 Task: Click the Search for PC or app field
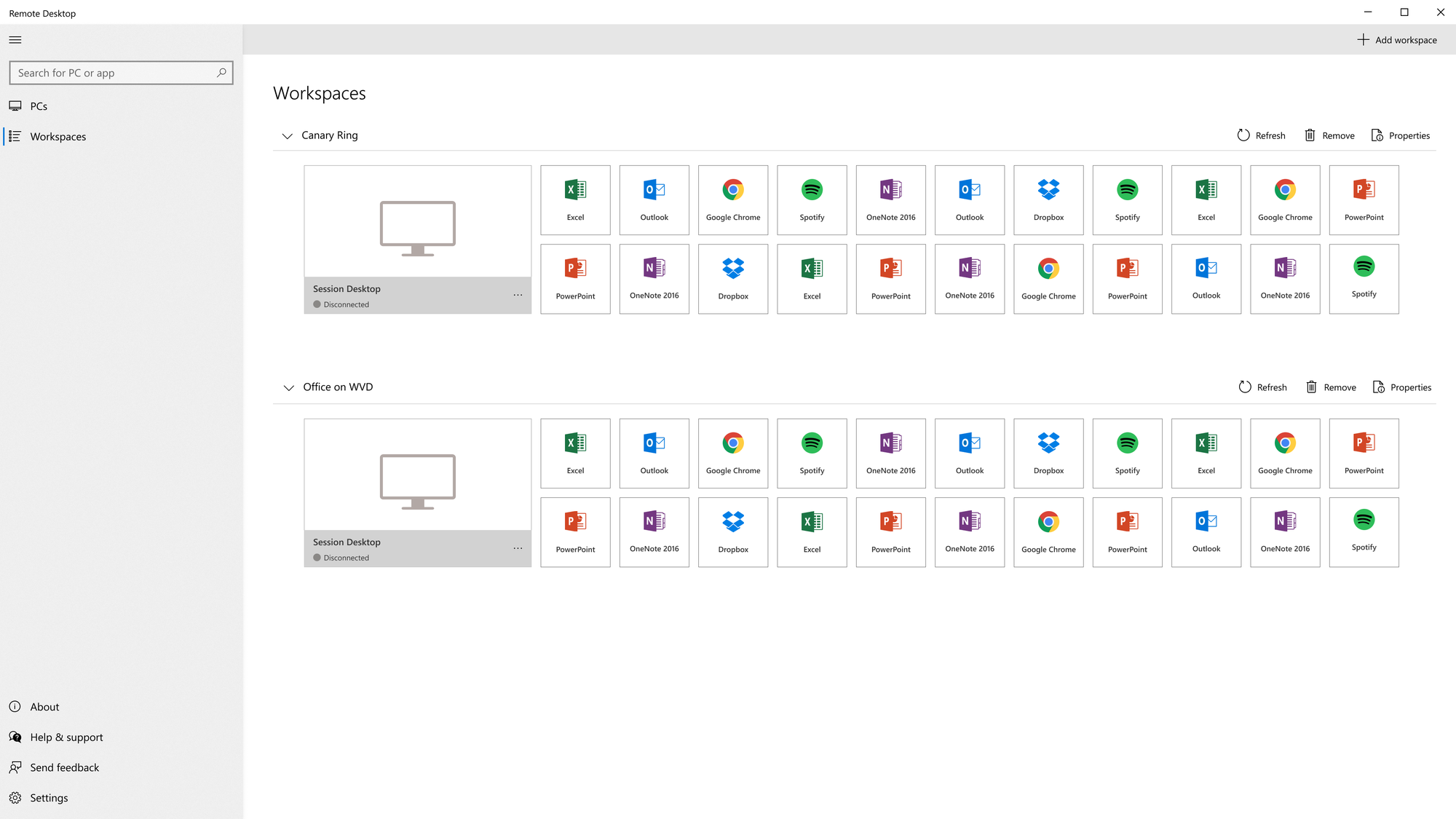(x=121, y=73)
